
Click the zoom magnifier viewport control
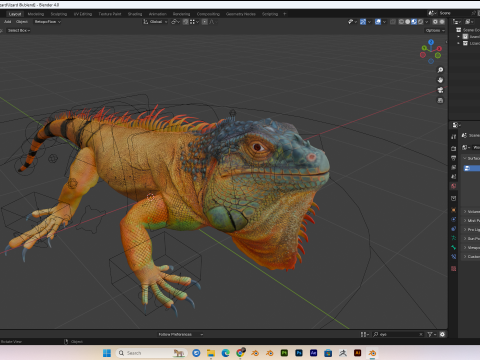point(440,70)
